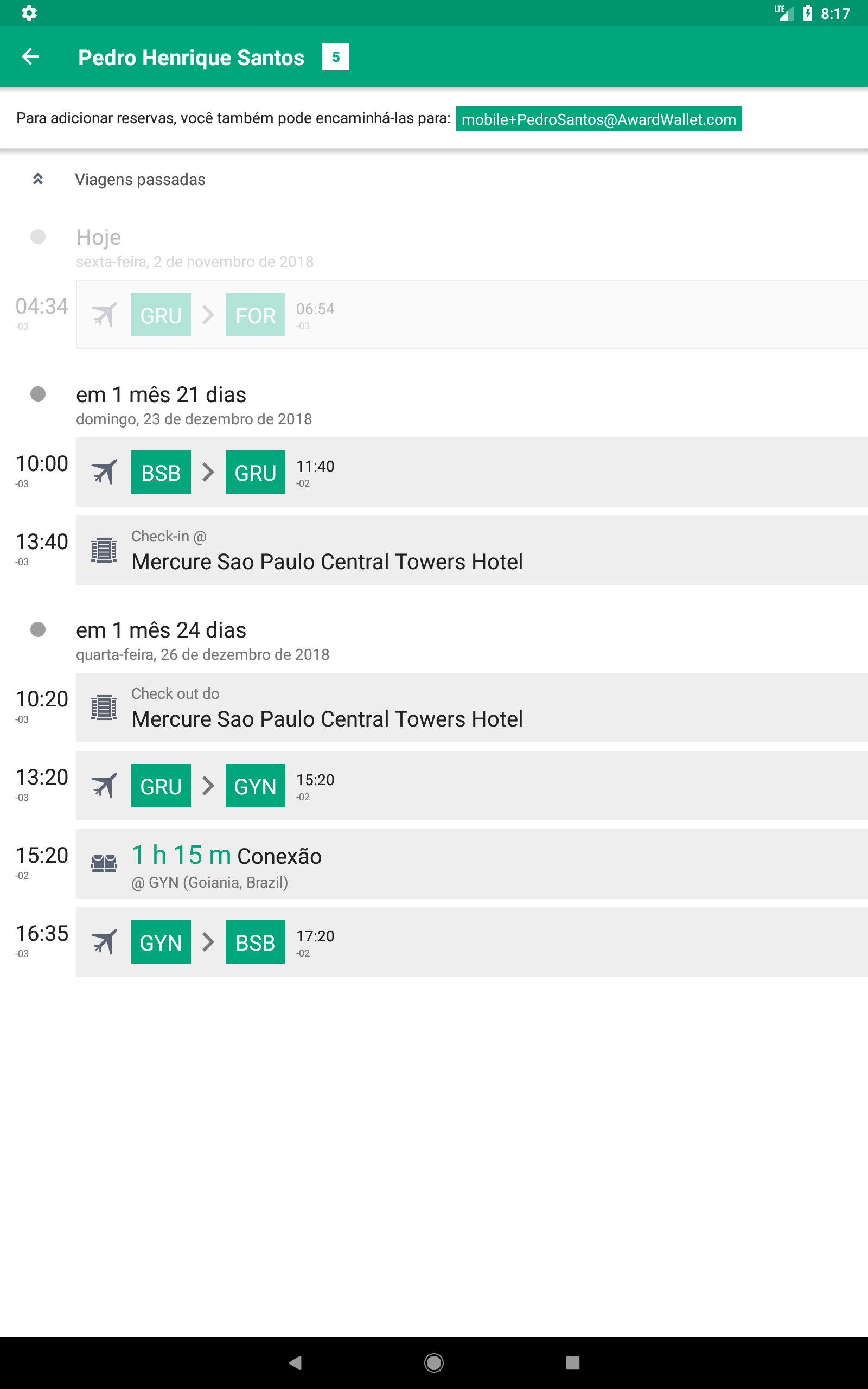The height and width of the screenshot is (1389, 868).
Task: Tap the seats icon for GYN connection
Action: click(x=105, y=863)
